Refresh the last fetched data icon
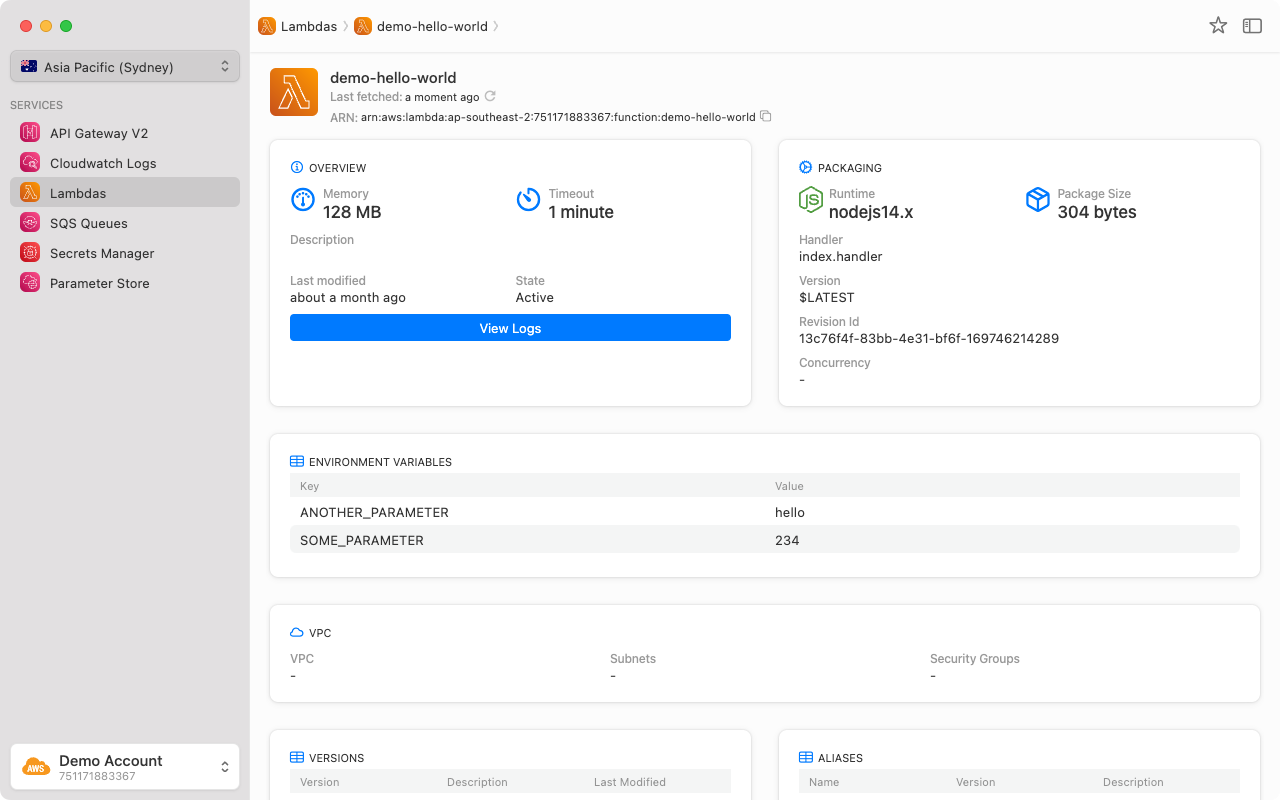 pyautogui.click(x=490, y=97)
